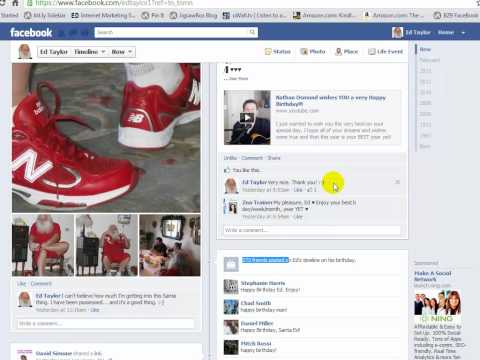This screenshot has height=360, width=480.
Task: Click Ed Taylor name in timeline header
Action: pyautogui.click(x=54, y=52)
